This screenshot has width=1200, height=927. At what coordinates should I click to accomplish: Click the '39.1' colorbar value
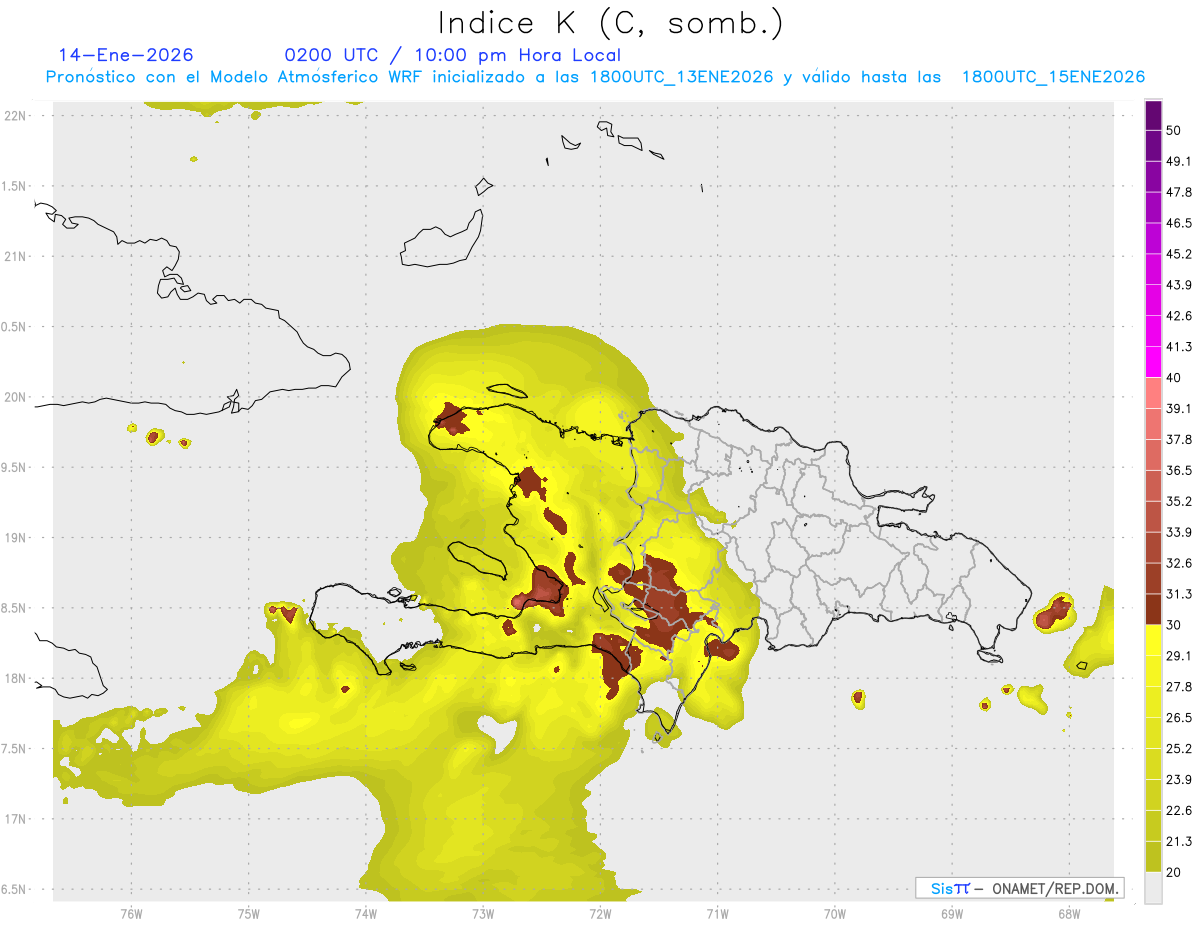1179,408
